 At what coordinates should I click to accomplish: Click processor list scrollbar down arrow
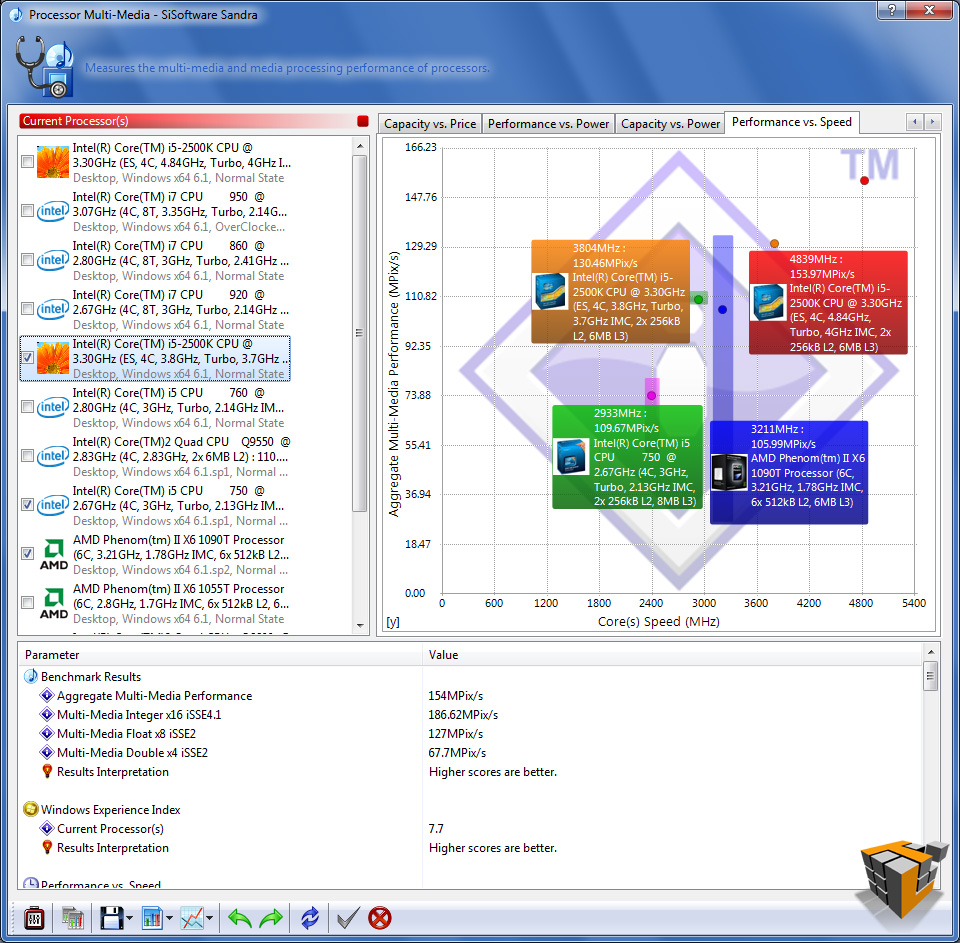(360, 626)
